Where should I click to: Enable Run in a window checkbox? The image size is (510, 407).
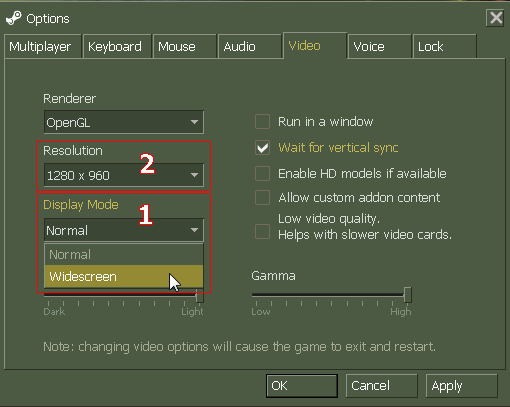(x=262, y=121)
